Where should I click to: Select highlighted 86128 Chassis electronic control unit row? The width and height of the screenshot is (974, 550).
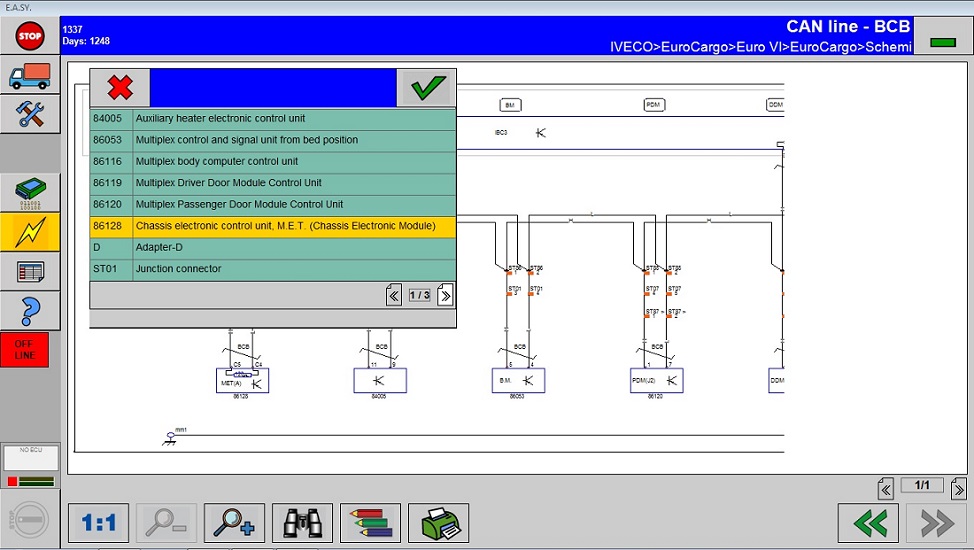coord(273,226)
